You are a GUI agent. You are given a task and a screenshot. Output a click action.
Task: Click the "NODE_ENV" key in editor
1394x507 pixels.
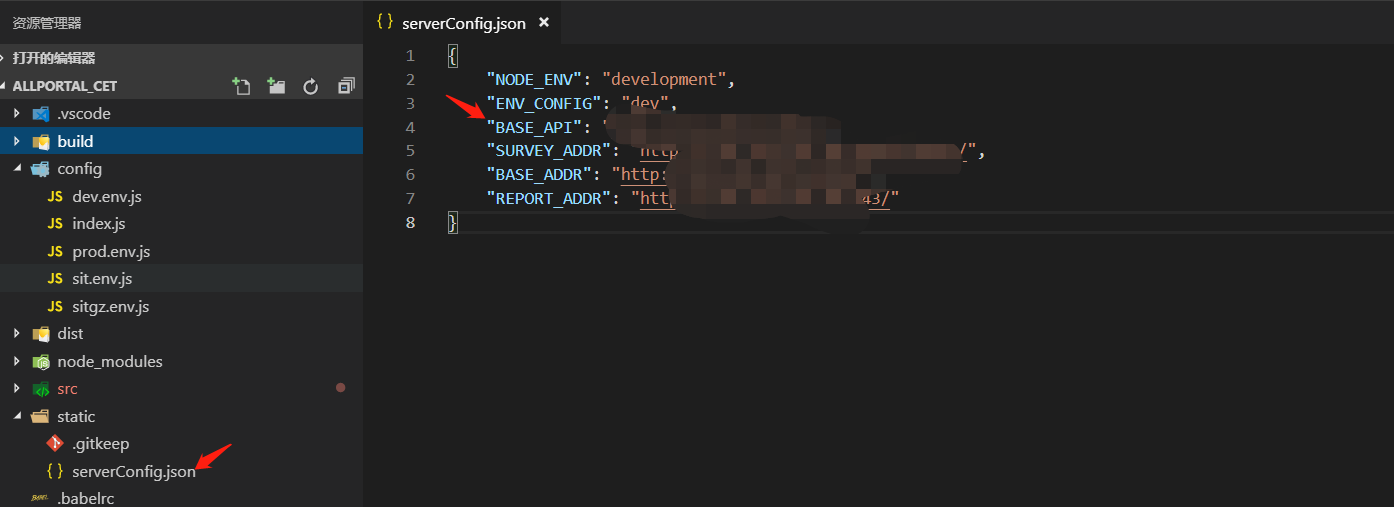click(535, 79)
